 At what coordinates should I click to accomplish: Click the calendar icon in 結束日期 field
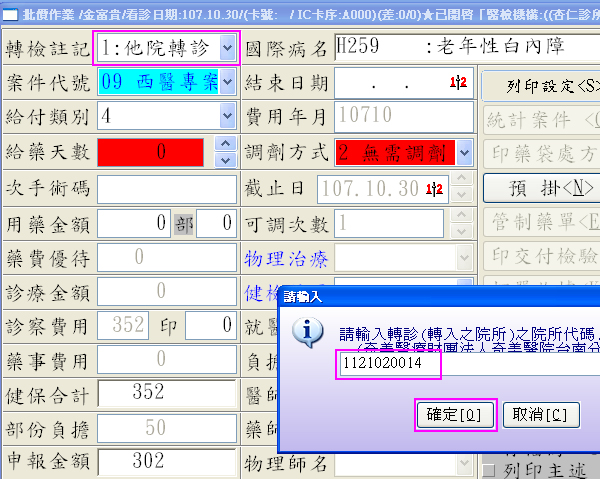[460, 82]
